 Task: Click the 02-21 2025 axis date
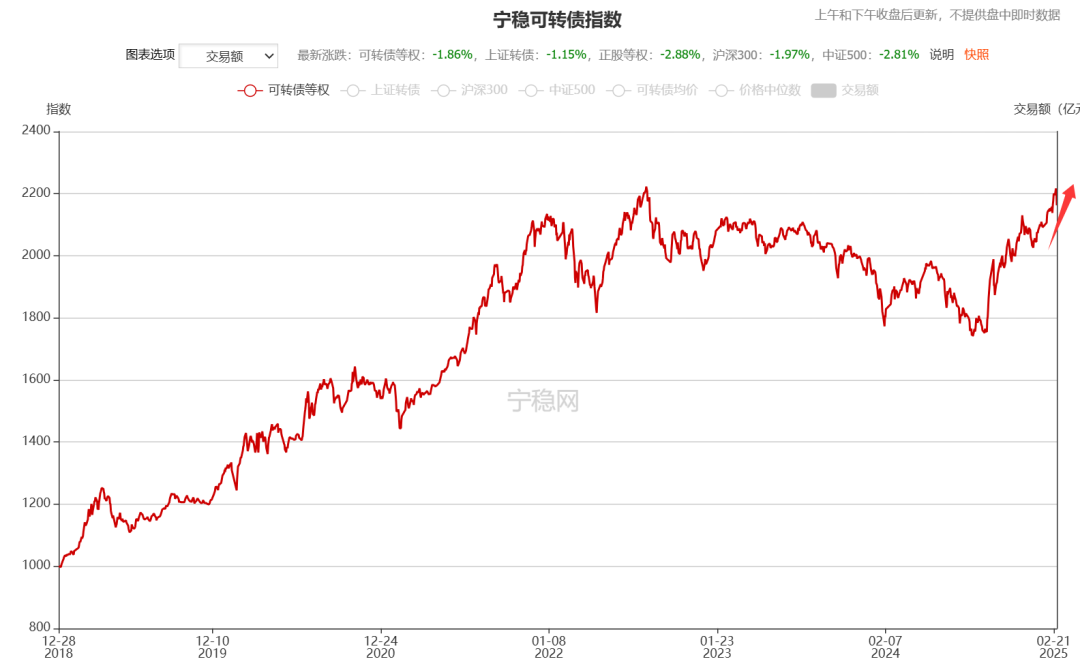coord(1053,647)
